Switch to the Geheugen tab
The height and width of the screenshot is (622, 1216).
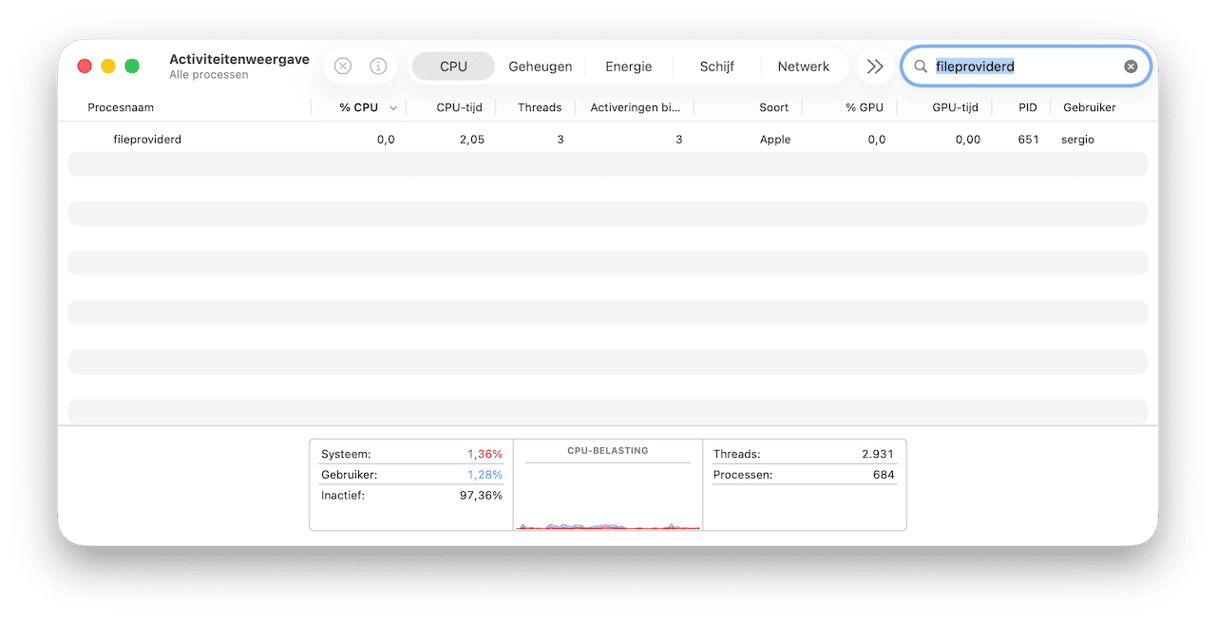(x=540, y=66)
